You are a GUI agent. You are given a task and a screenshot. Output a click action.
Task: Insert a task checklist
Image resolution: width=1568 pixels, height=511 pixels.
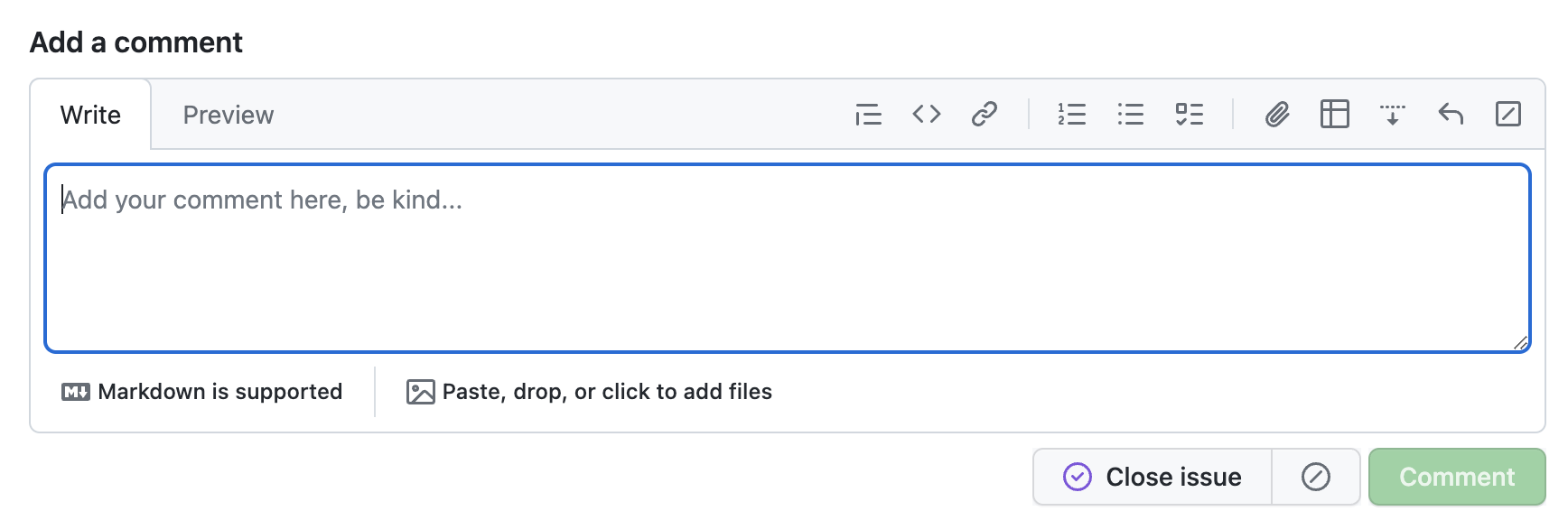pos(1190,115)
